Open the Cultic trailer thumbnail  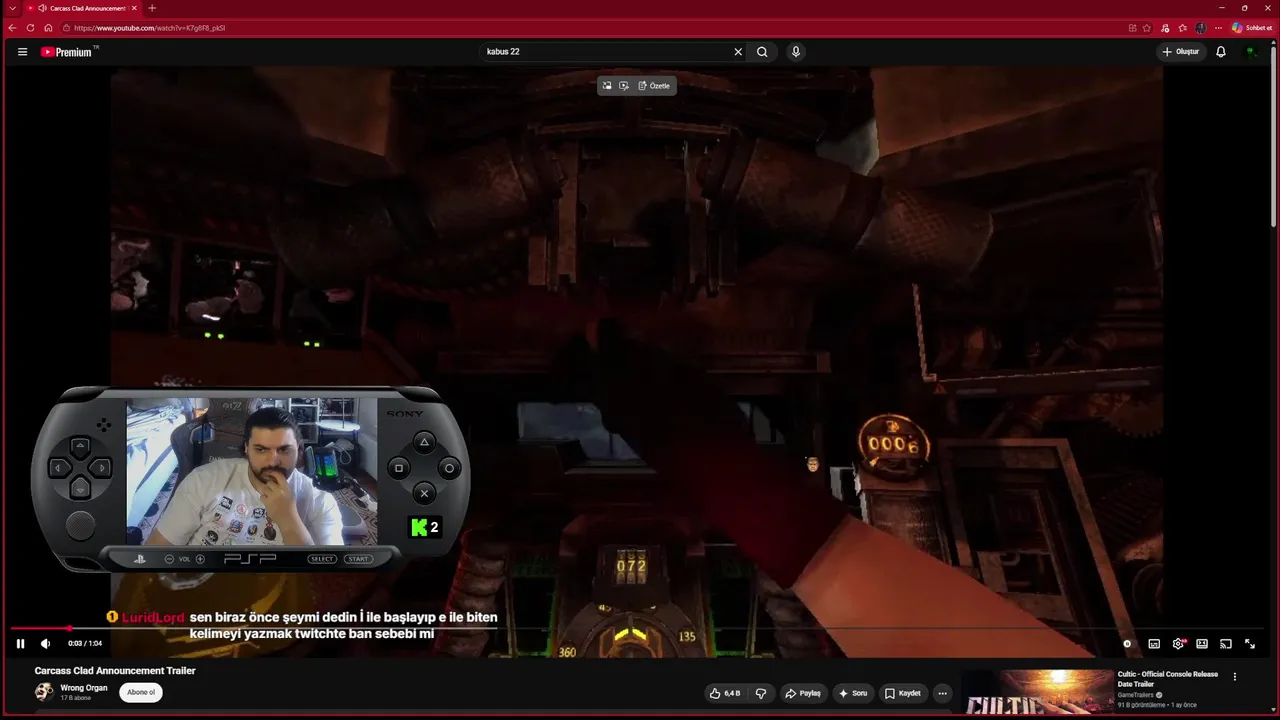pos(1037,694)
